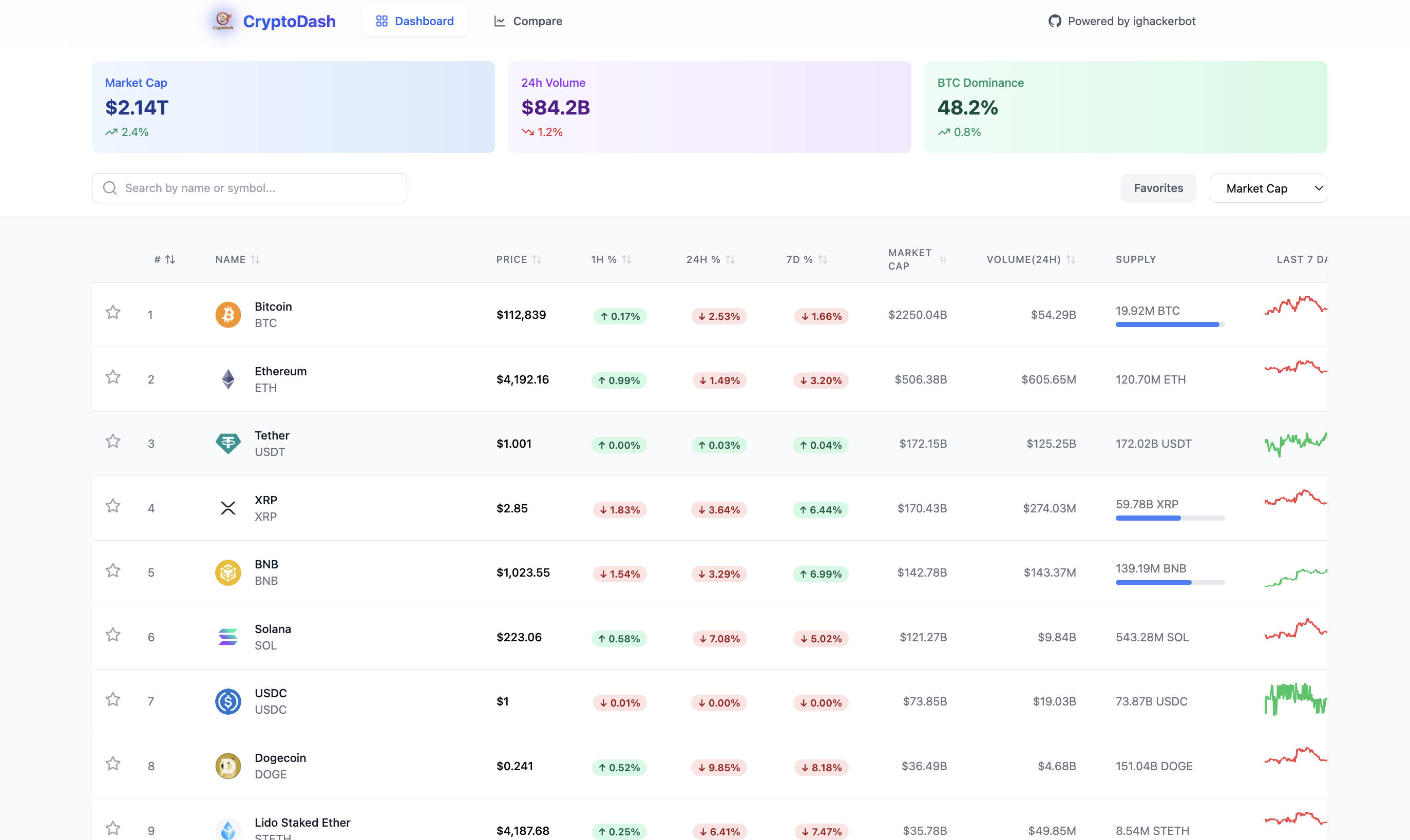Click the Solana logo icon
1410x840 pixels.
point(228,637)
